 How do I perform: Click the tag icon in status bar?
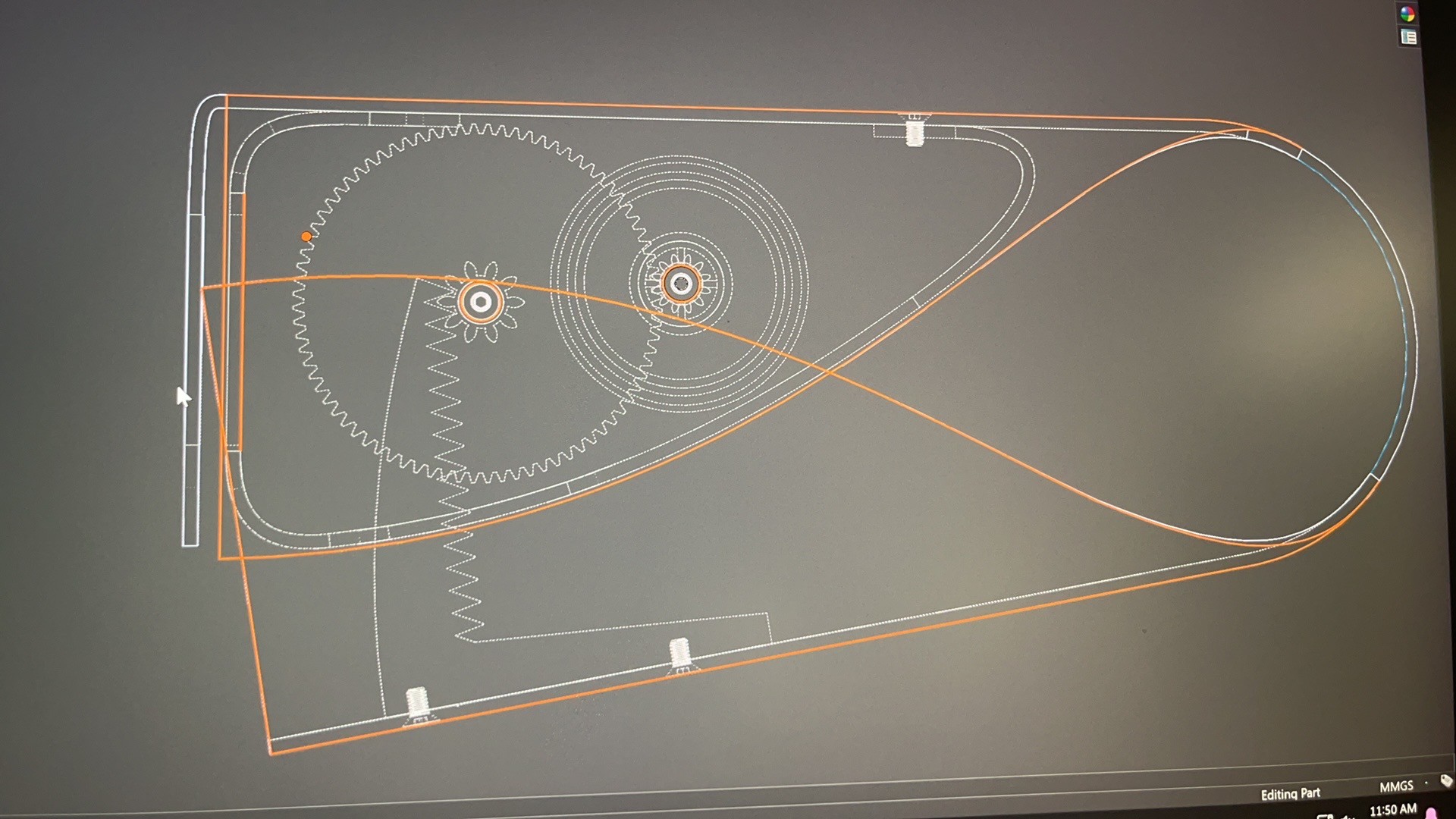tap(1445, 780)
